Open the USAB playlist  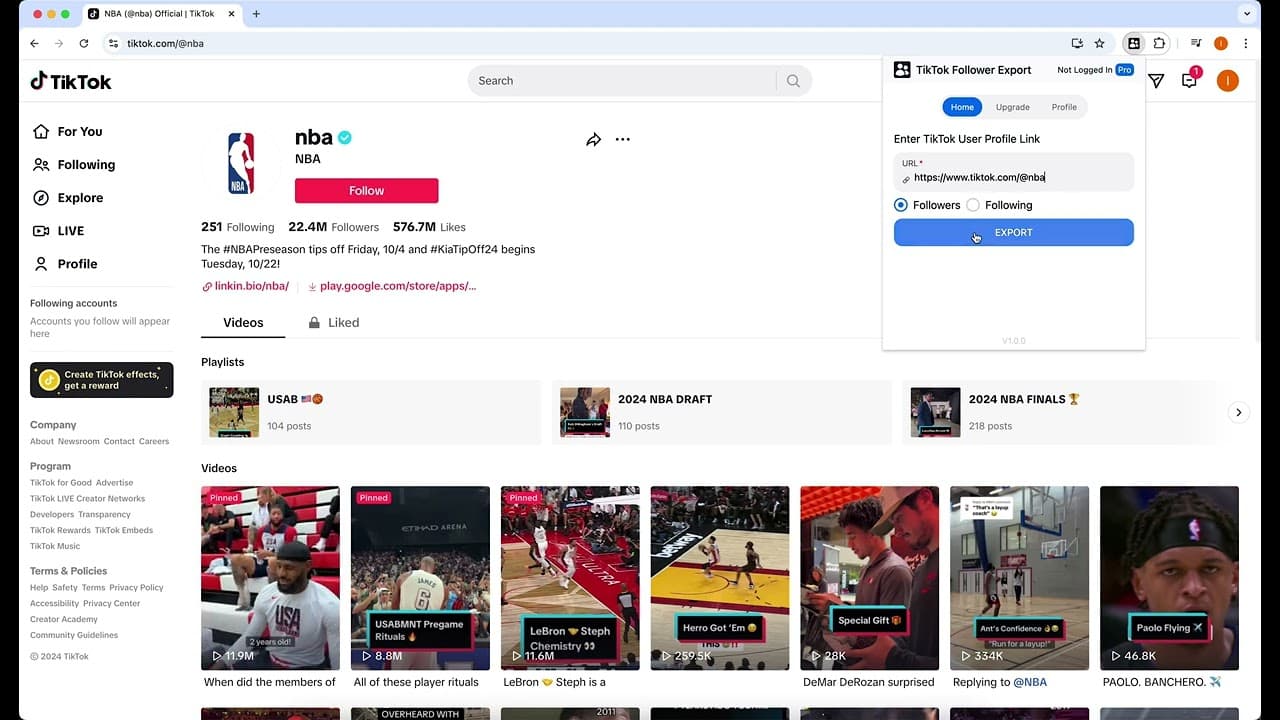pyautogui.click(x=371, y=412)
